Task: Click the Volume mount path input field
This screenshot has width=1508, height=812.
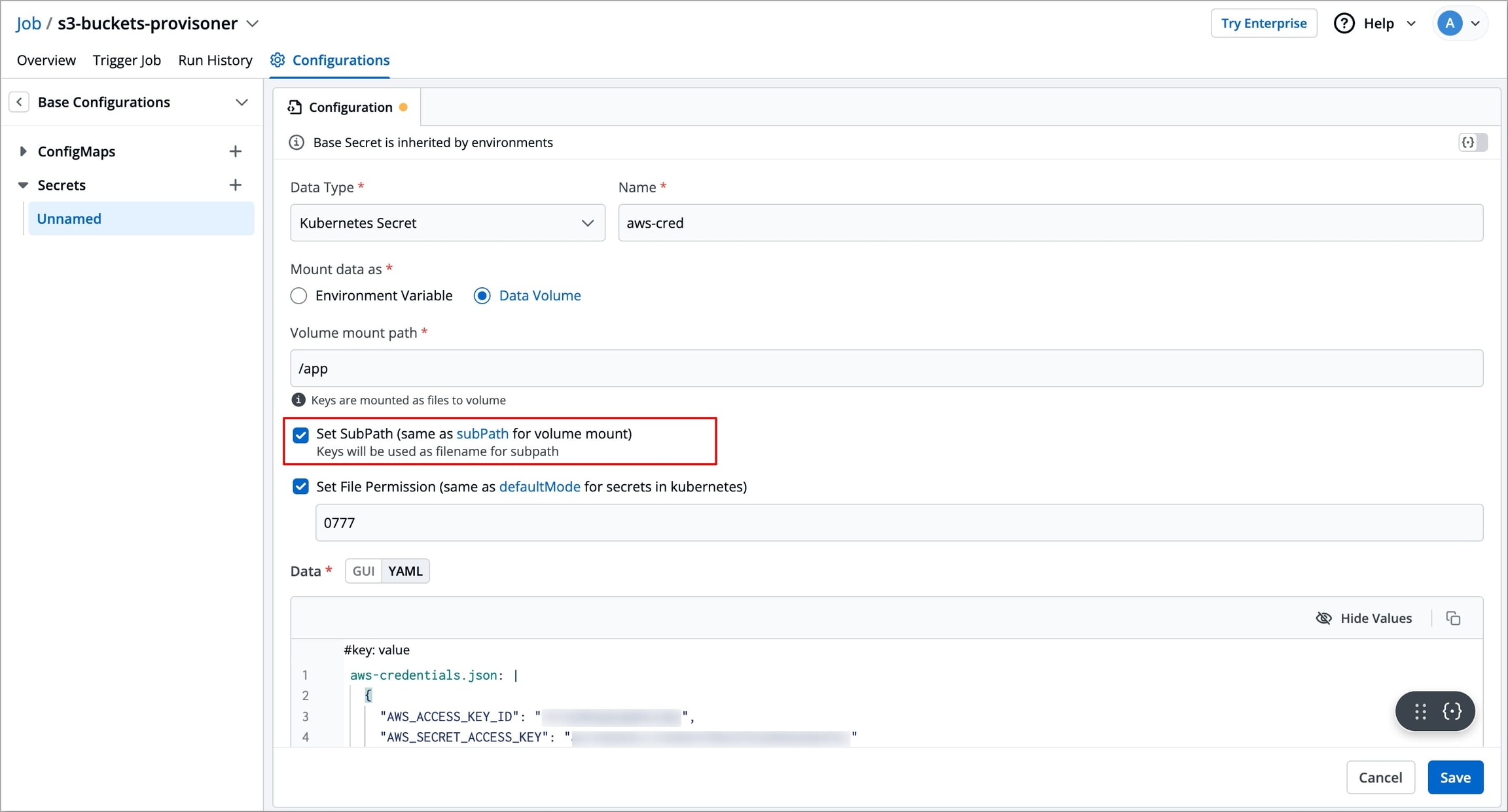Action: 886,368
